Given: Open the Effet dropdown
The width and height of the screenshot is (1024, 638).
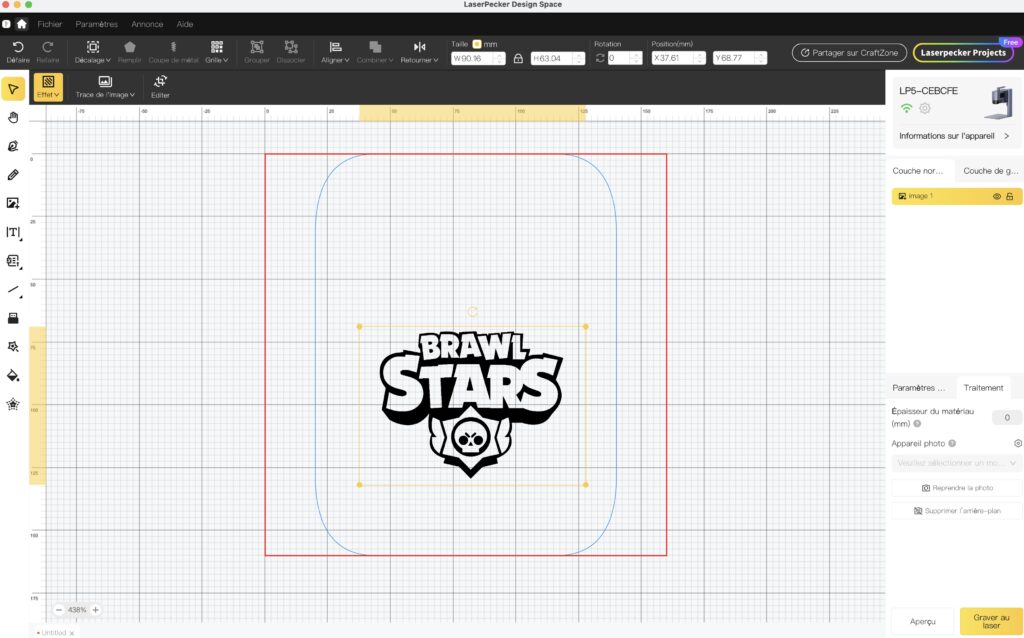Looking at the screenshot, I should tap(48, 85).
